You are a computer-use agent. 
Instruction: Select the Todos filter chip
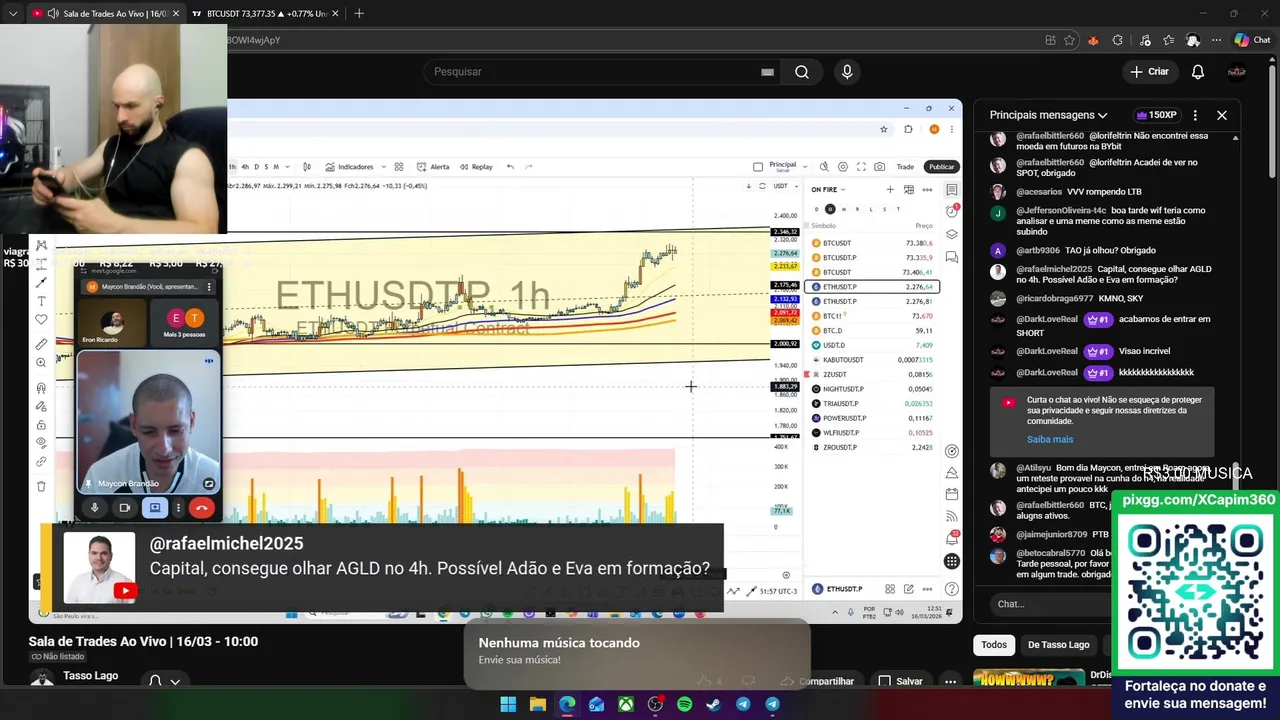994,645
